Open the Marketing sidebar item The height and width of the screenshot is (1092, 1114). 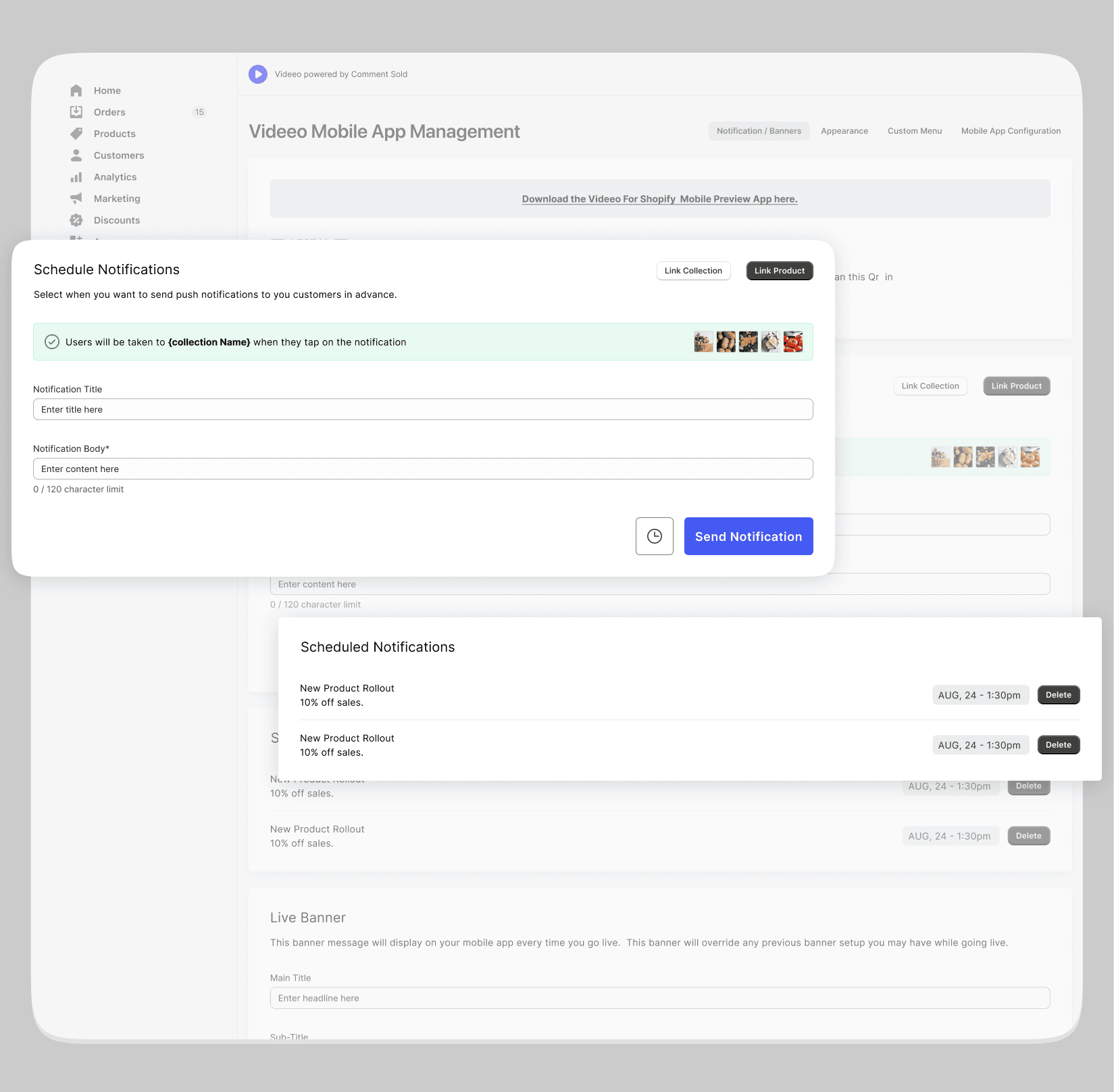(x=117, y=199)
